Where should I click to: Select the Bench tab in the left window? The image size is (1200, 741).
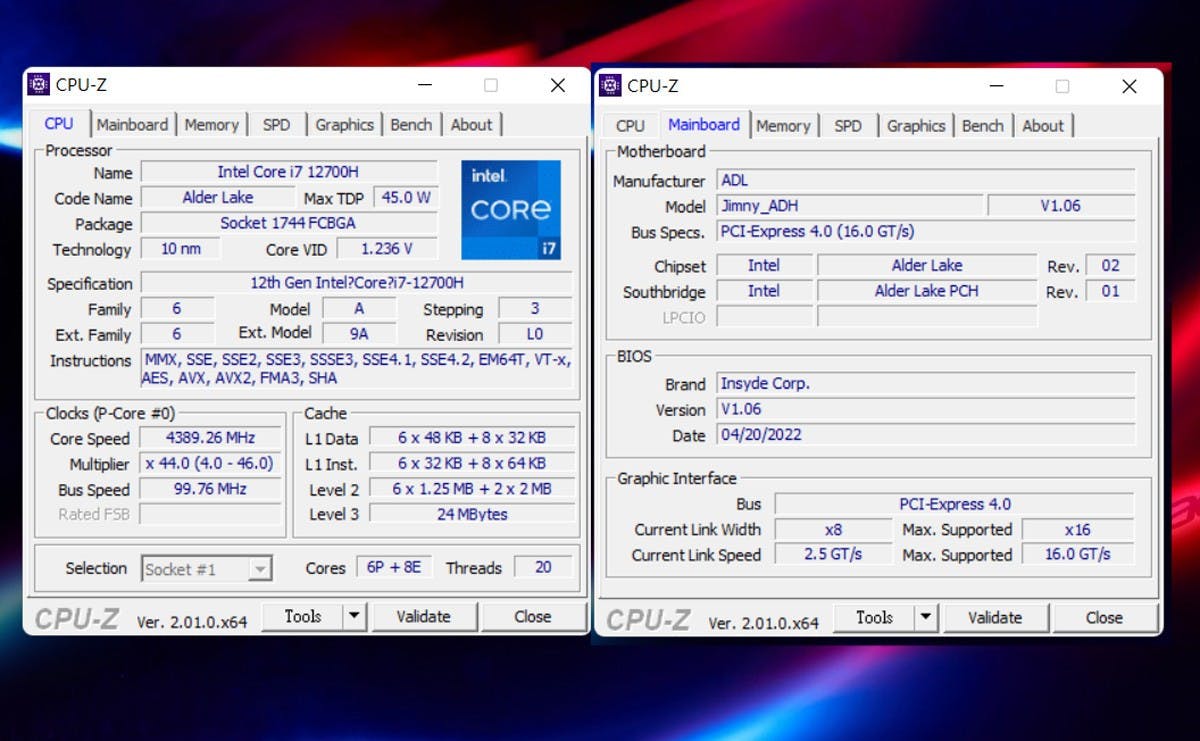pos(411,125)
